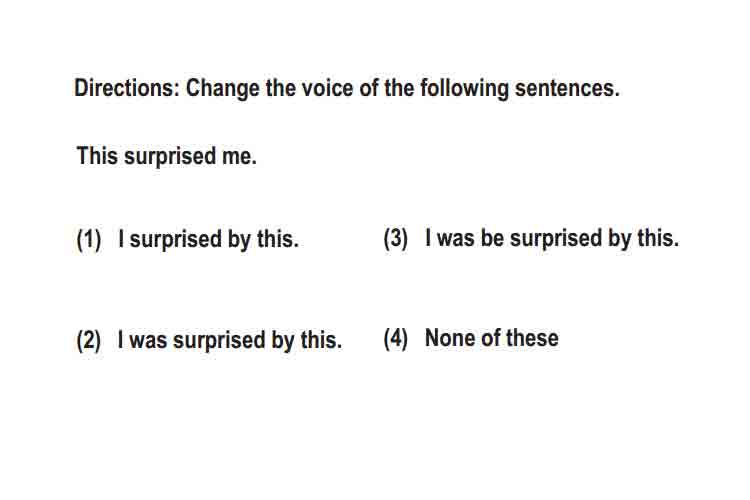
Task: Click the (4) option number
Action: pyautogui.click(x=396, y=338)
